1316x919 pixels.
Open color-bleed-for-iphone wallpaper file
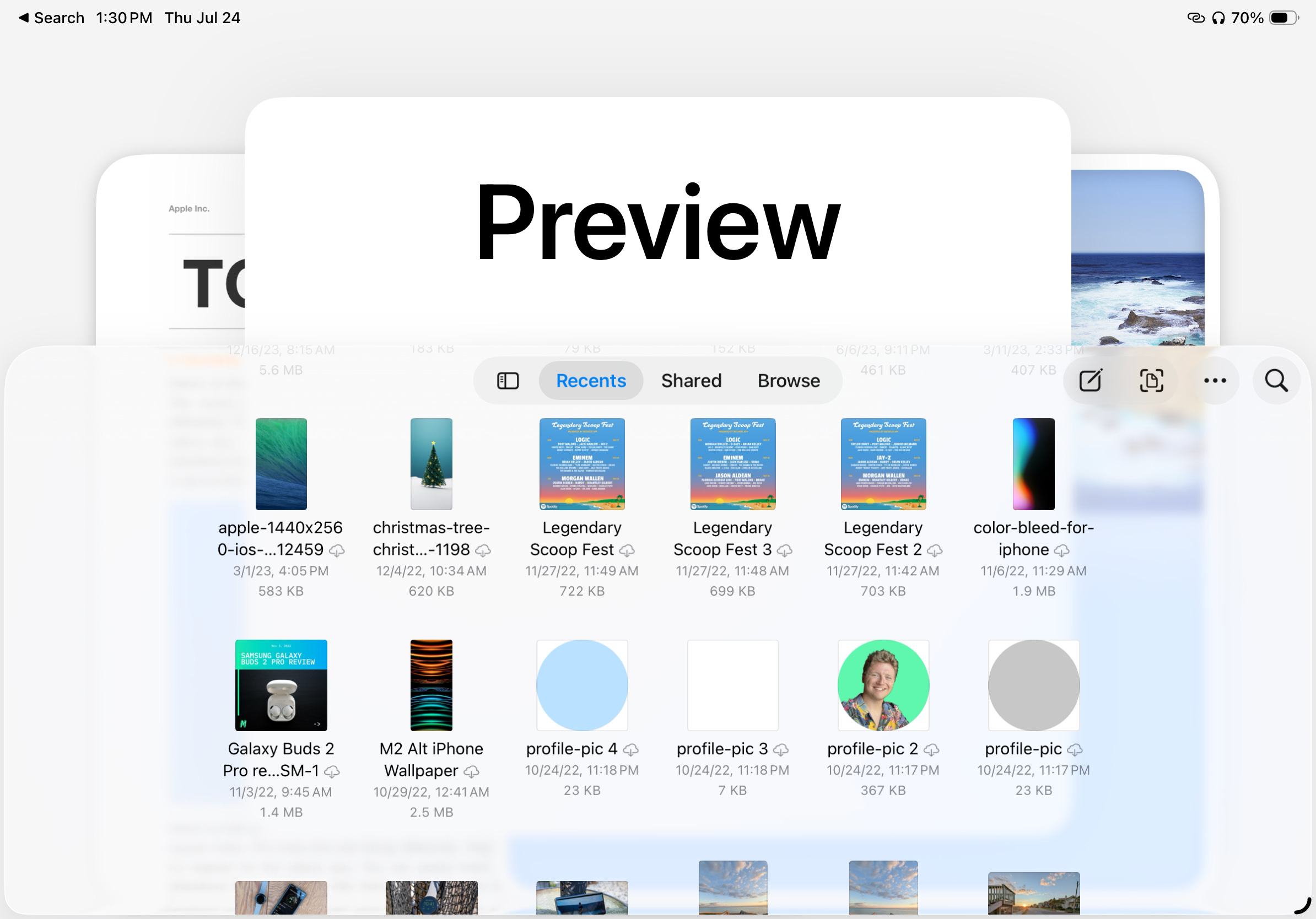point(1033,464)
